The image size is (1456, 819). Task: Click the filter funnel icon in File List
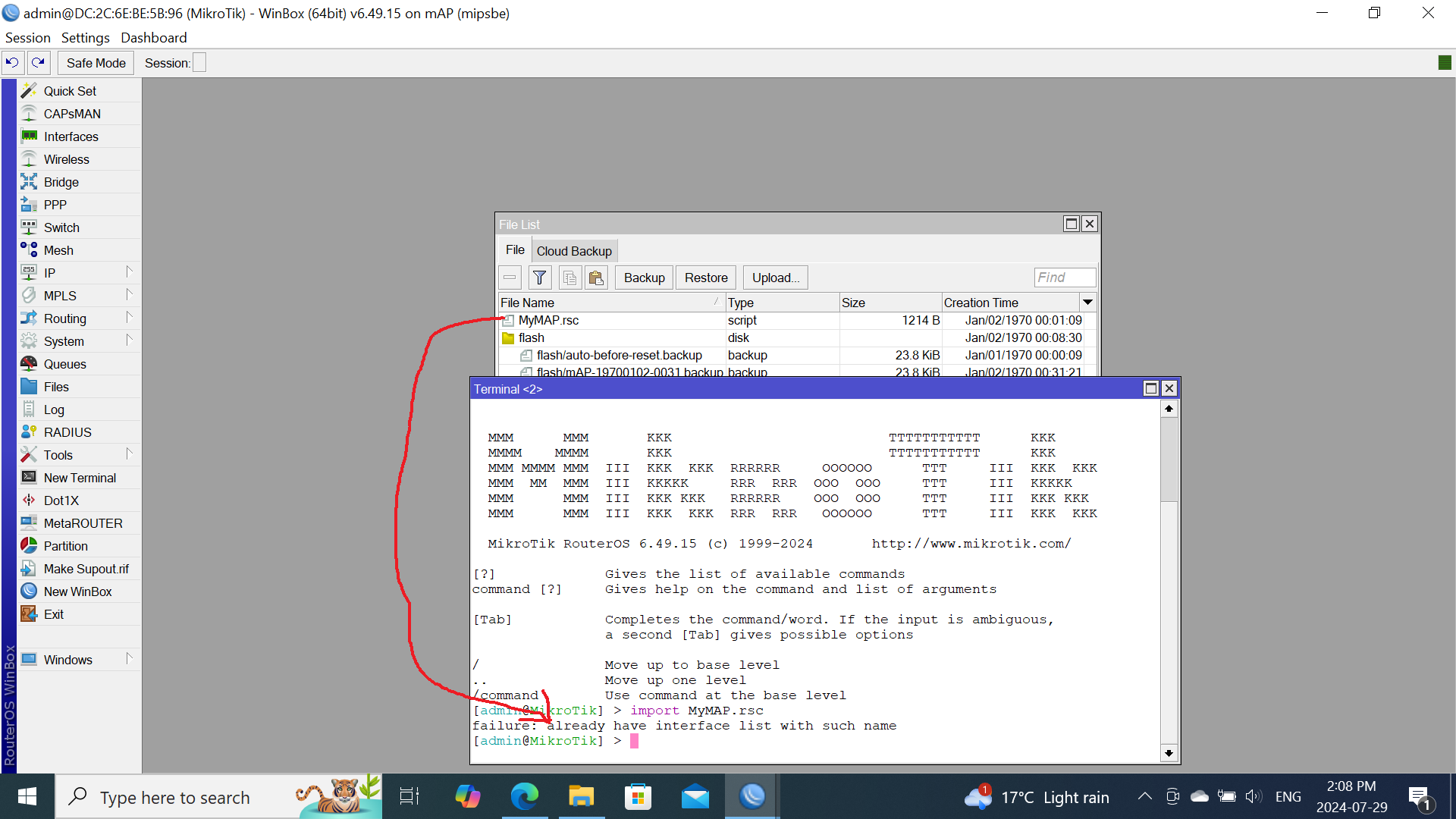pos(539,278)
